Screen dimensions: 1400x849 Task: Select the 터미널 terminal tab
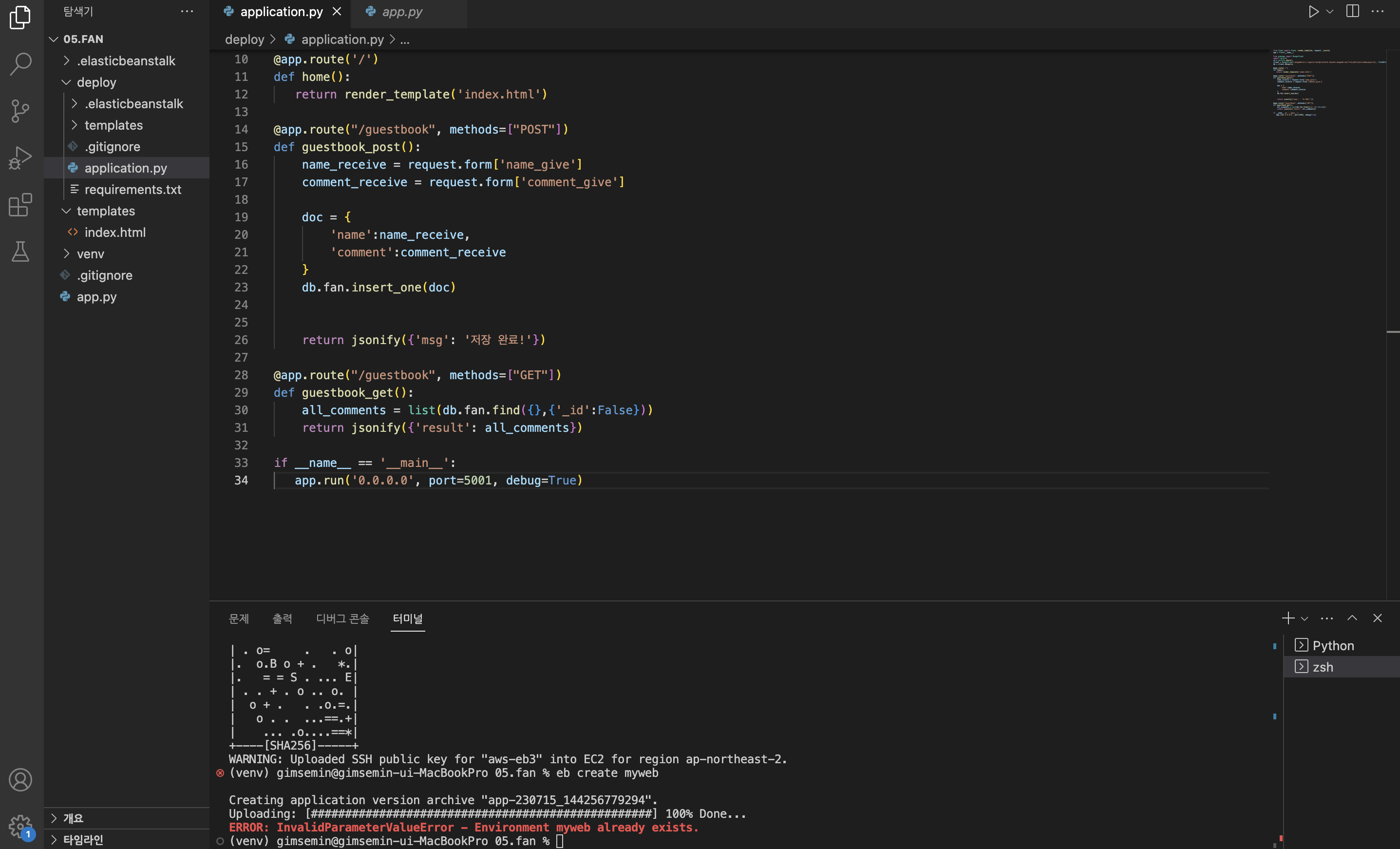[408, 618]
